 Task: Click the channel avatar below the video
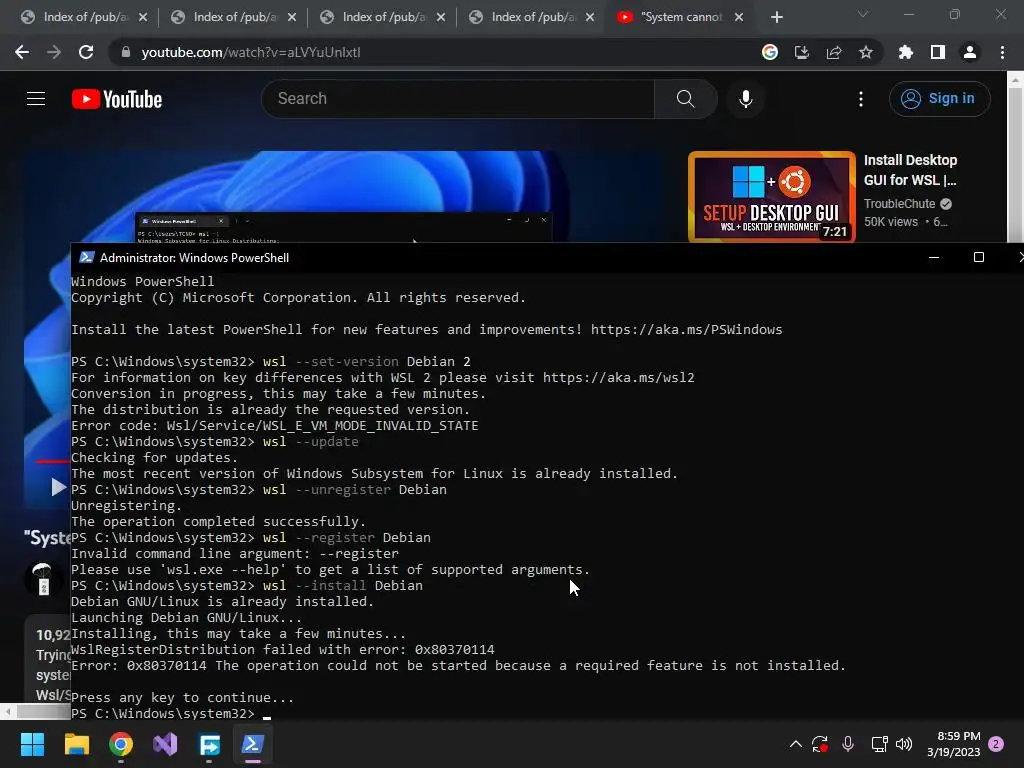[44, 579]
